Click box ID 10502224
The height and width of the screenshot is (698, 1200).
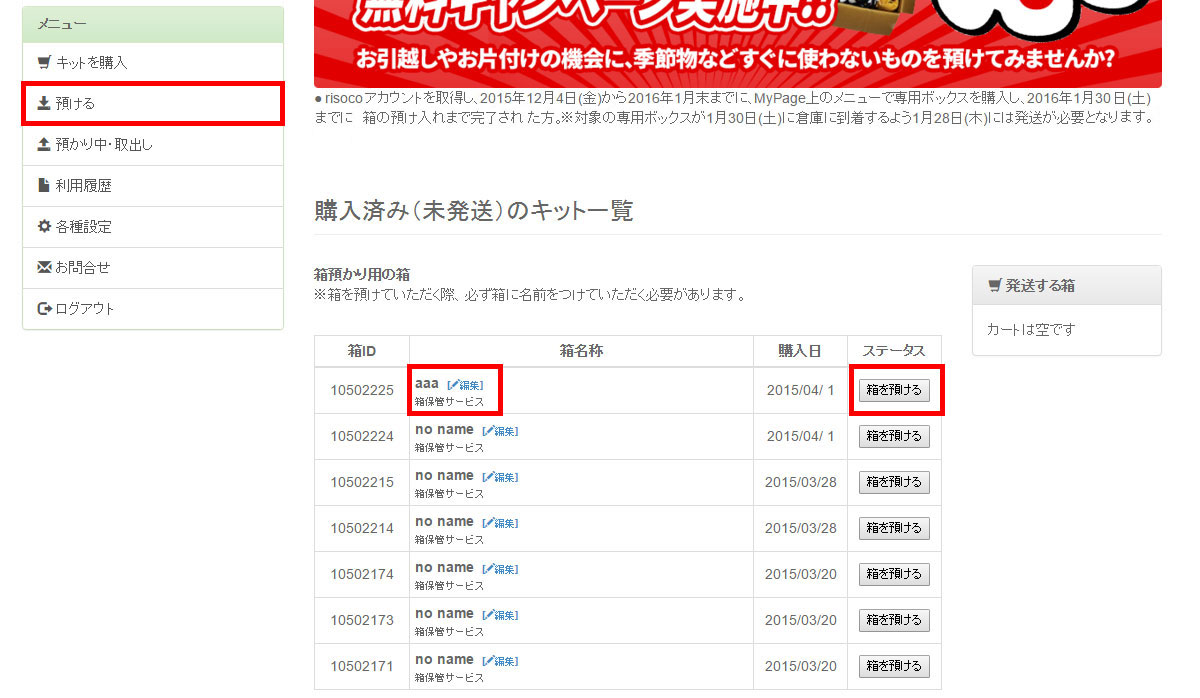[x=362, y=436]
